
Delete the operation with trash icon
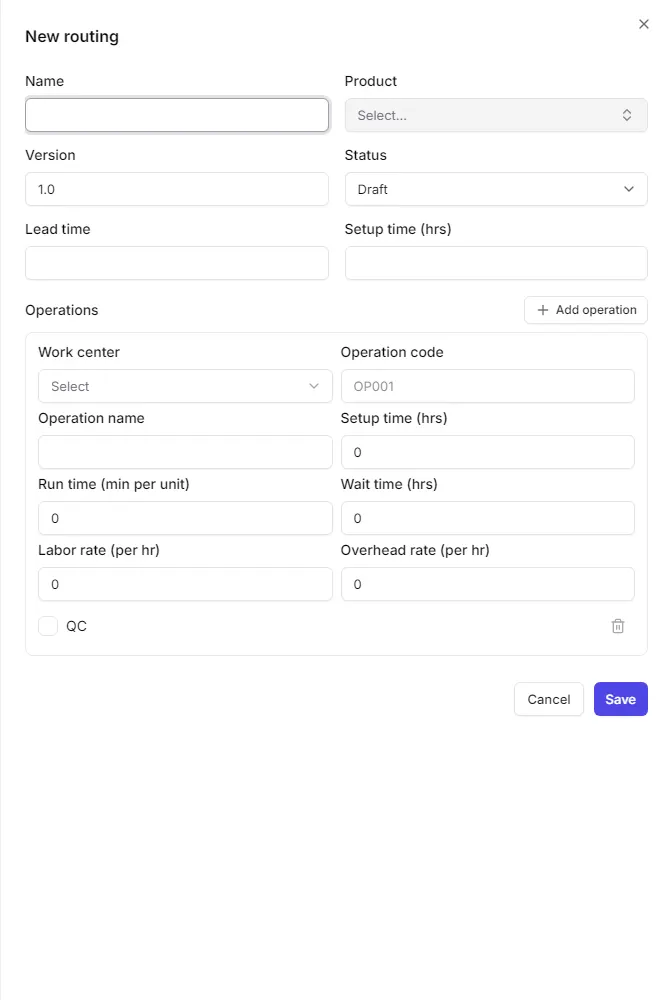click(x=617, y=626)
